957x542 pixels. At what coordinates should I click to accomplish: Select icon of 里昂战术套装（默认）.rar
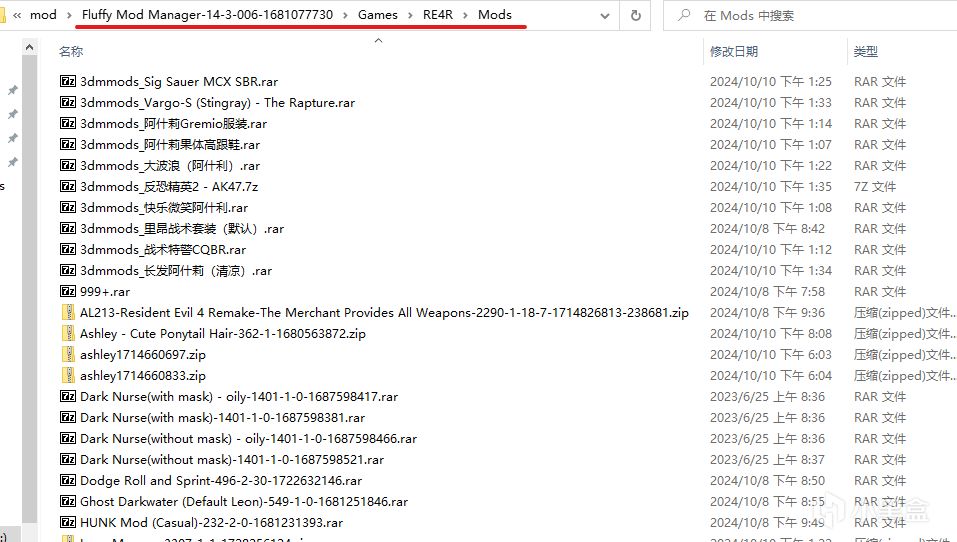click(x=68, y=228)
